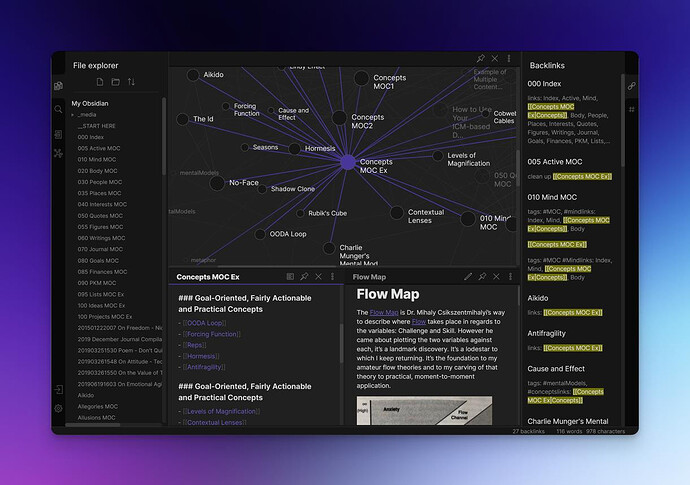
Task: Click the central Concepts MOC Ex graph node
Action: coord(348,162)
